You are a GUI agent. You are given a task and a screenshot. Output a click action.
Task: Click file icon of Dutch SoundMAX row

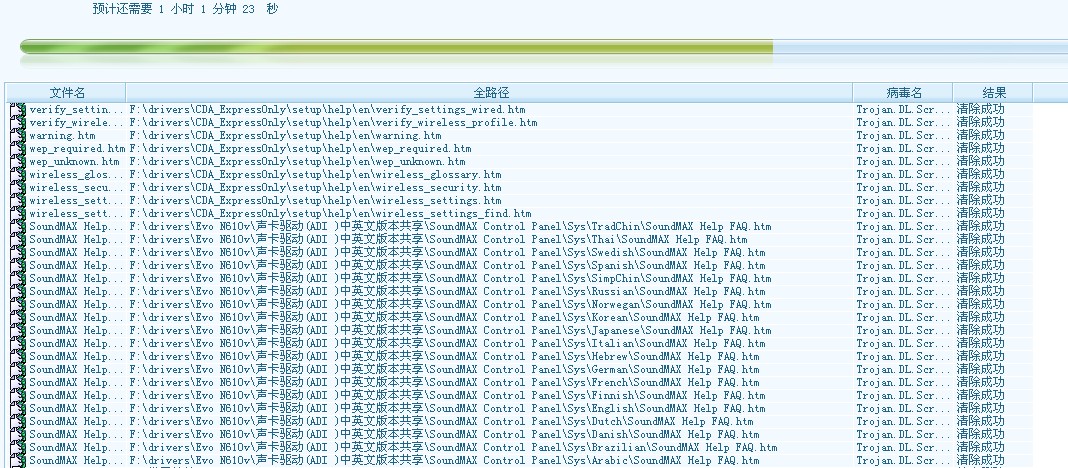pos(18,421)
